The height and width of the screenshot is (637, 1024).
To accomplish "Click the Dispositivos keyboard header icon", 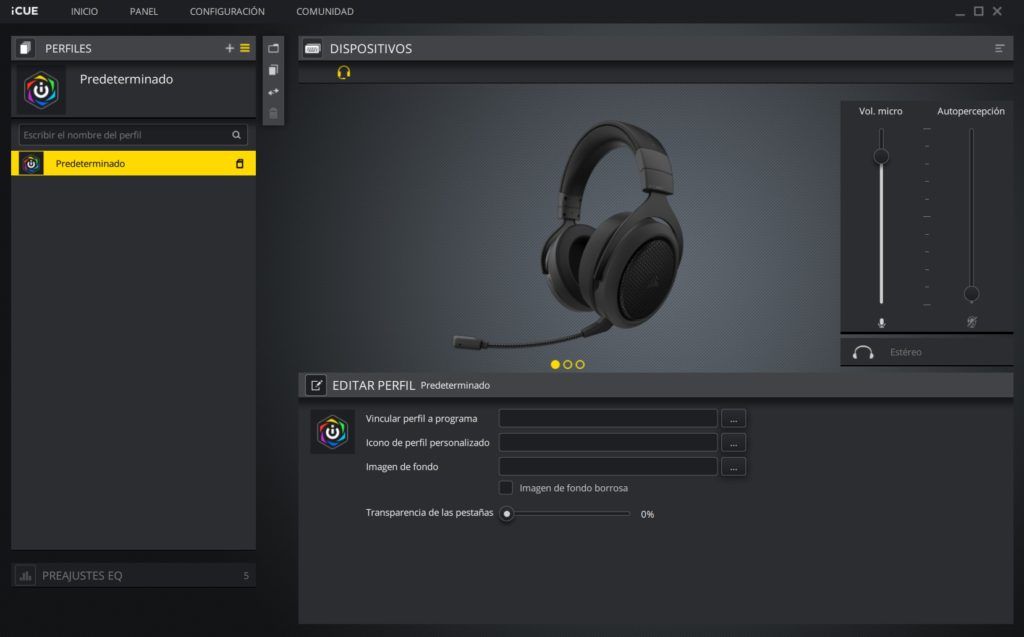I will 312,48.
